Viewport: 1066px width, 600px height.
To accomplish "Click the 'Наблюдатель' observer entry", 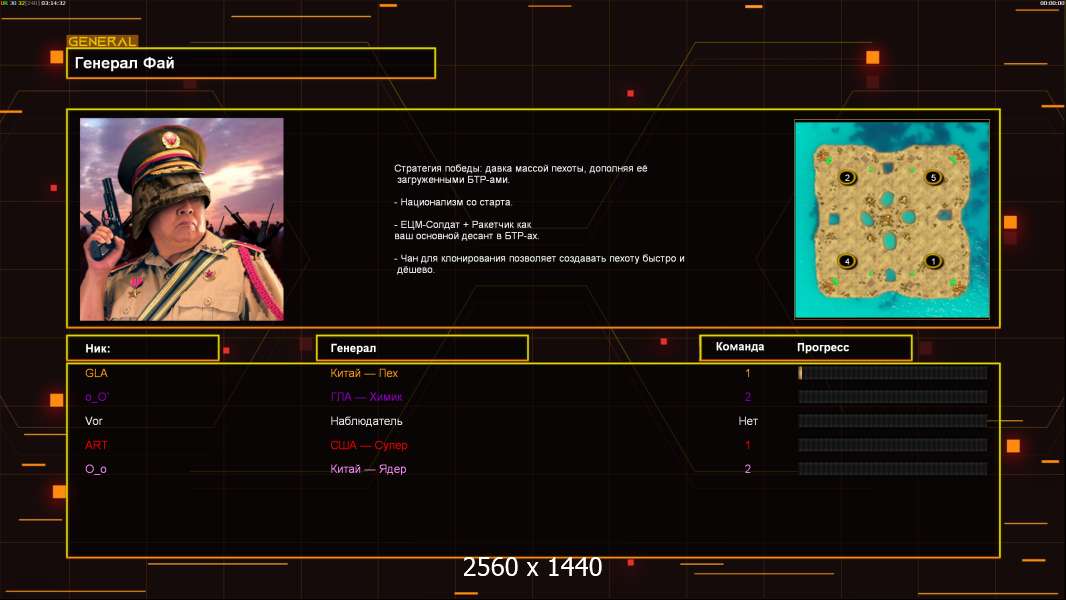I will 366,421.
